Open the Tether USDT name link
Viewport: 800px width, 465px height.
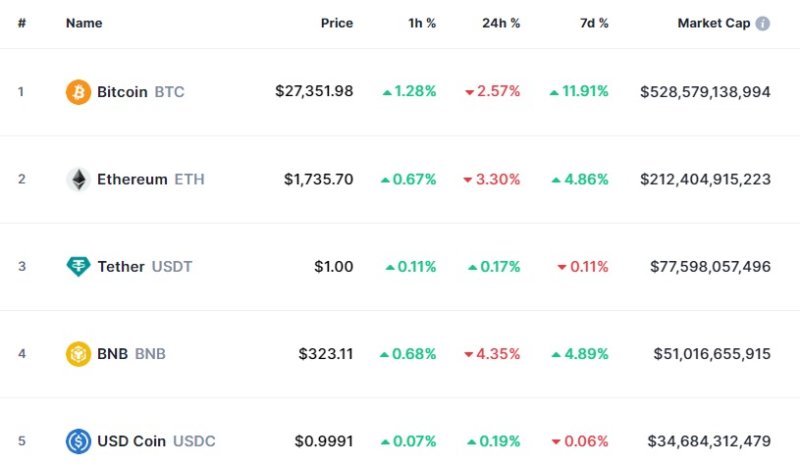coord(144,267)
